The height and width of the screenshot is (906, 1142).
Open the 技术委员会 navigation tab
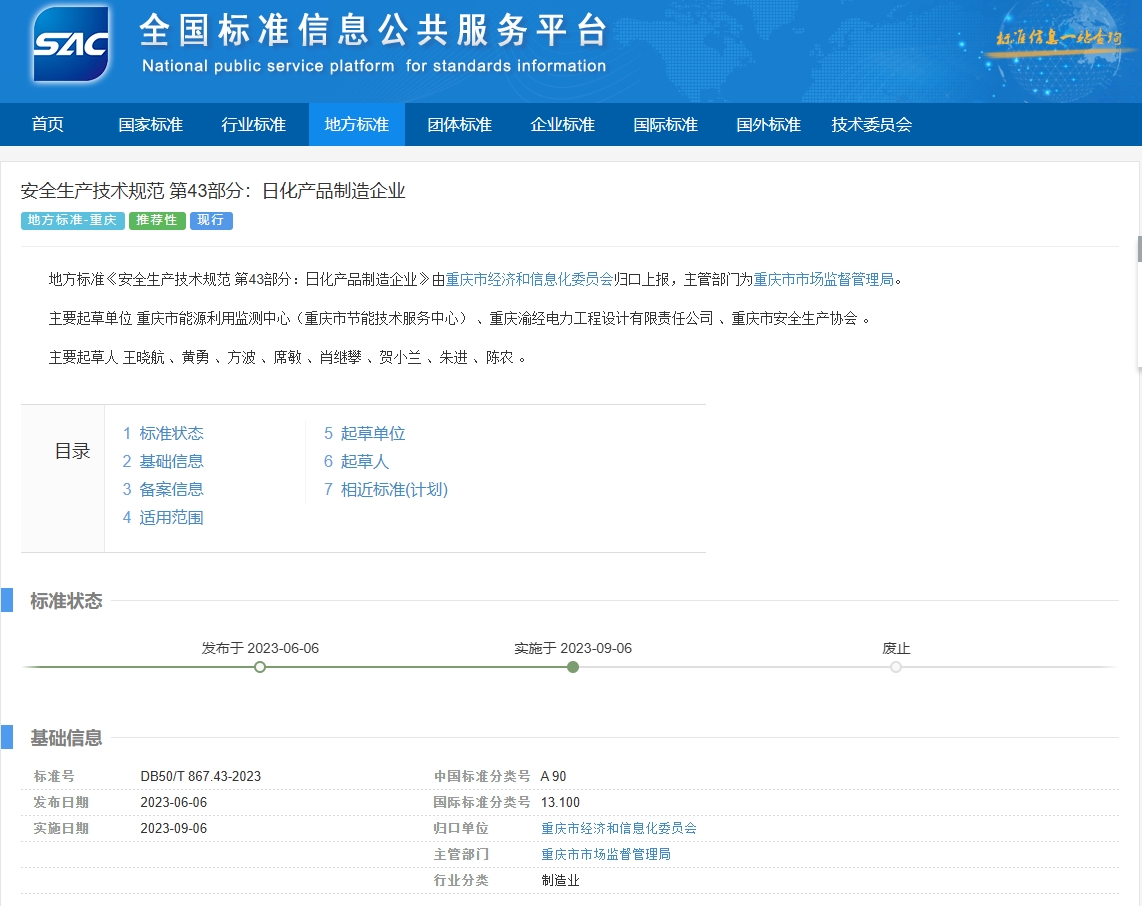coord(871,124)
